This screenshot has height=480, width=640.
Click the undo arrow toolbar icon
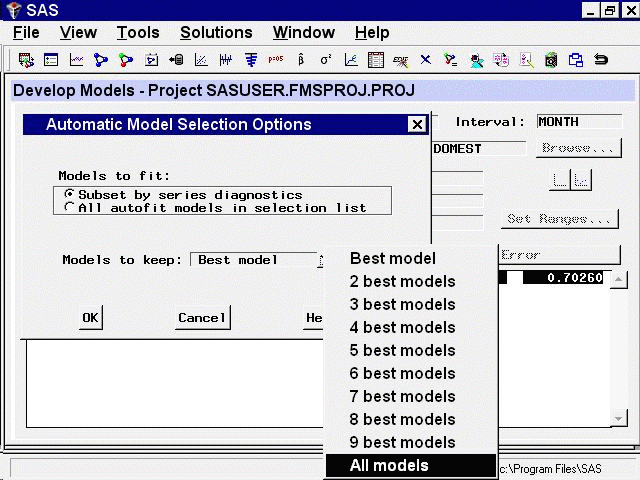tap(601, 60)
